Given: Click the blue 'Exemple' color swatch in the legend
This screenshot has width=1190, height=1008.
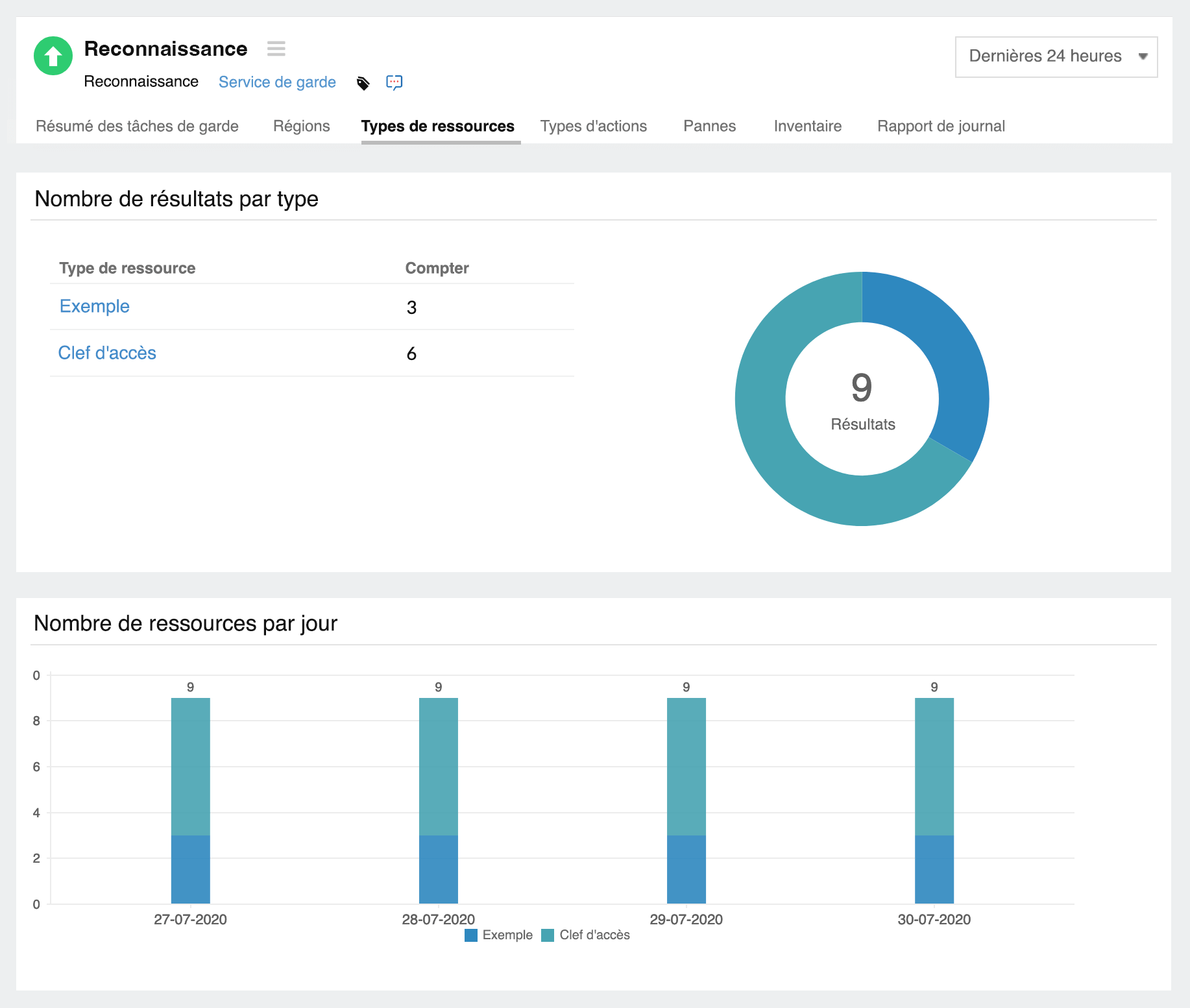Looking at the screenshot, I should tap(470, 935).
